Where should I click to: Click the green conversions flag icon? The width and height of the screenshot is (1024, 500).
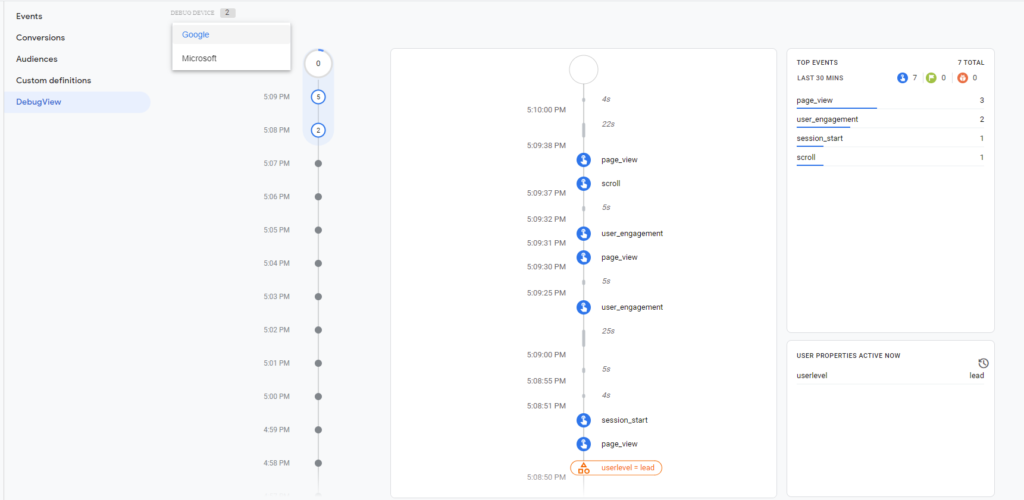[931, 78]
